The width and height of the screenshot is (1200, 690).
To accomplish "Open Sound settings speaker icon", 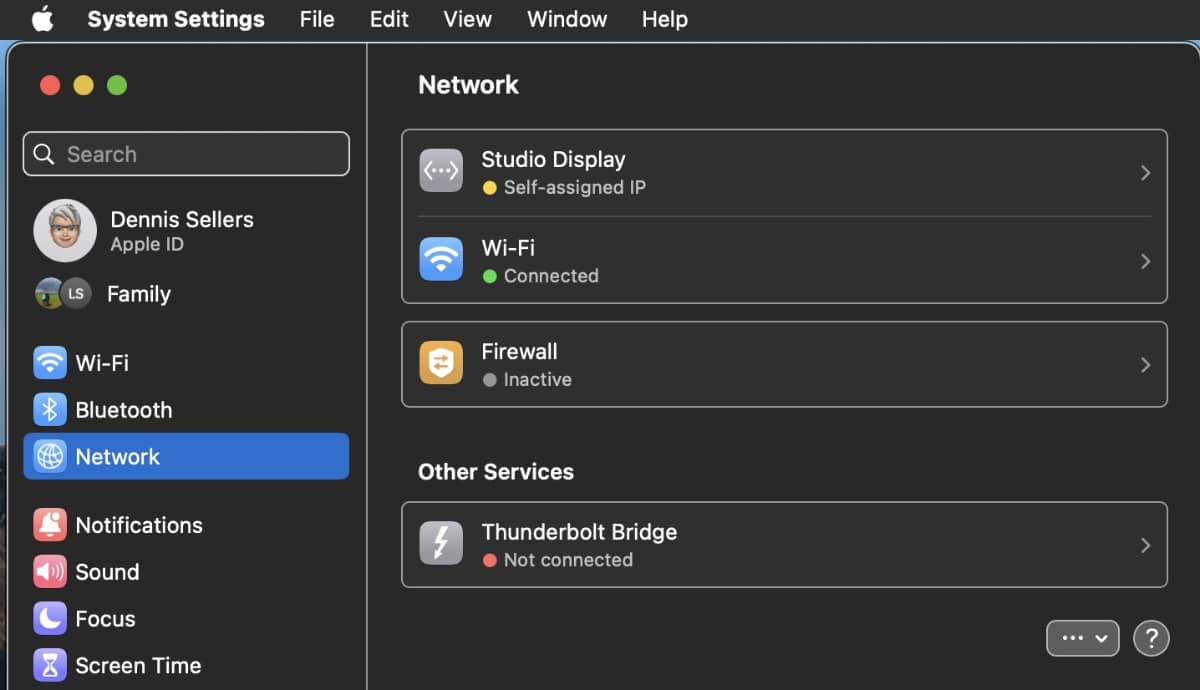I will [50, 572].
